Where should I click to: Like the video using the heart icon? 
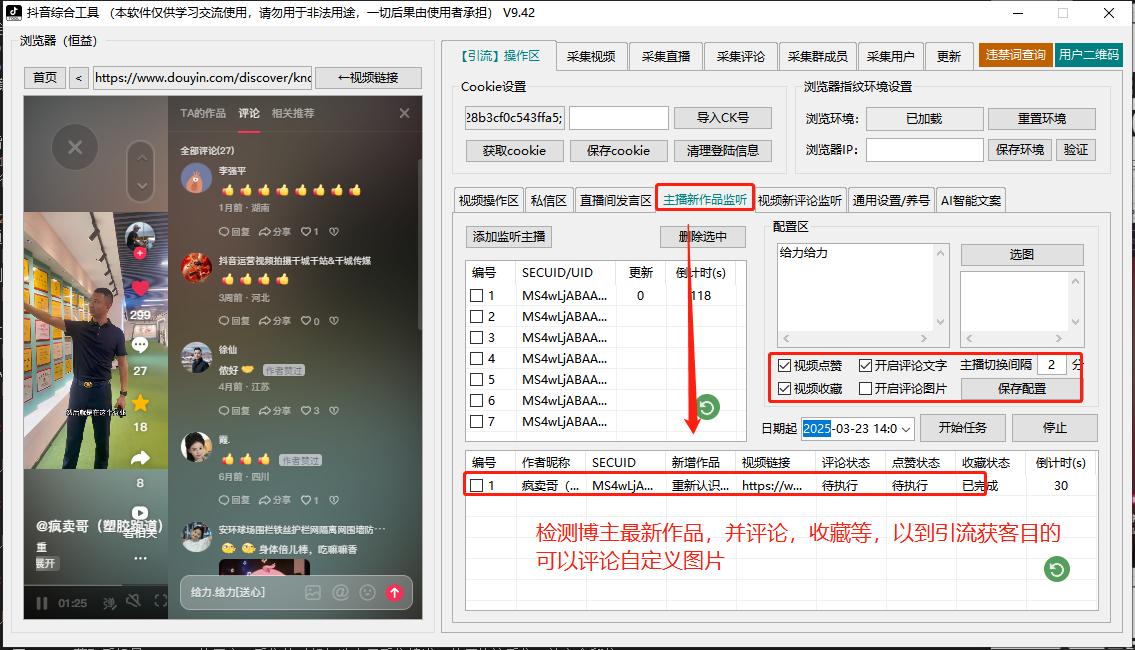[140, 288]
